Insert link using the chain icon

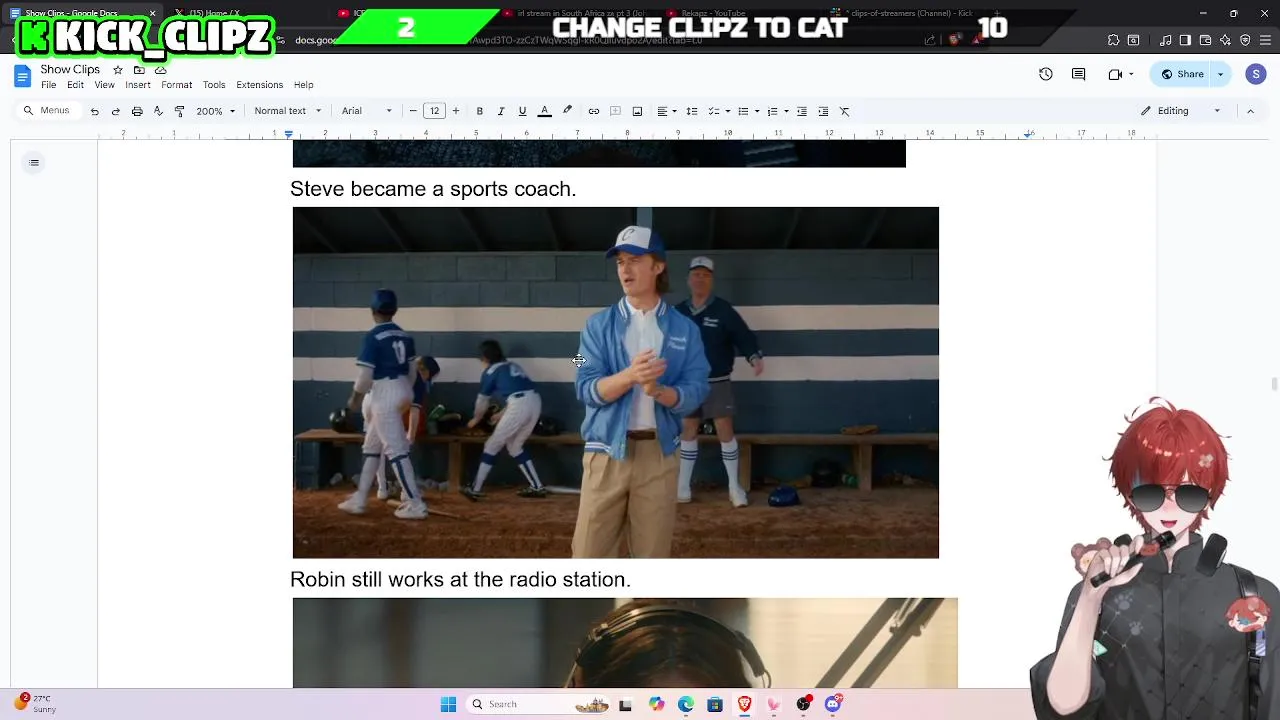click(x=594, y=111)
